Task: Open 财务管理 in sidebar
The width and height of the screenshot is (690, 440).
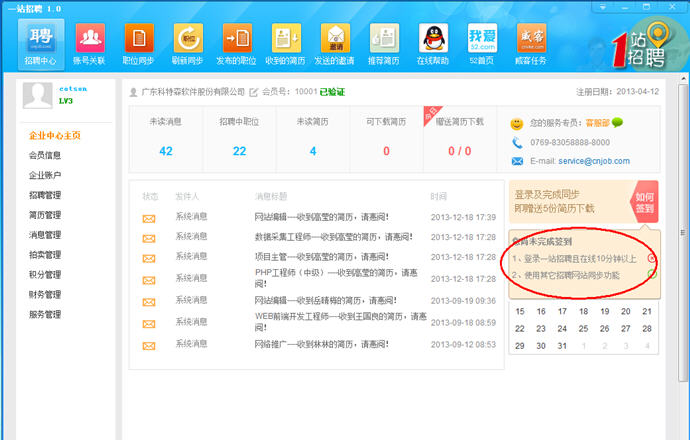Action: point(45,294)
